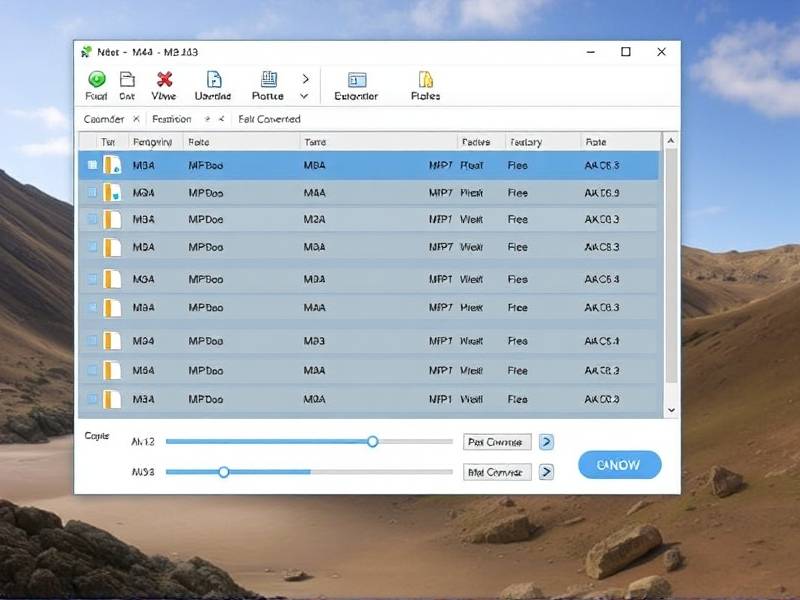800x600 pixels.
Task: Switch to the Converter tab
Action: pos(103,119)
